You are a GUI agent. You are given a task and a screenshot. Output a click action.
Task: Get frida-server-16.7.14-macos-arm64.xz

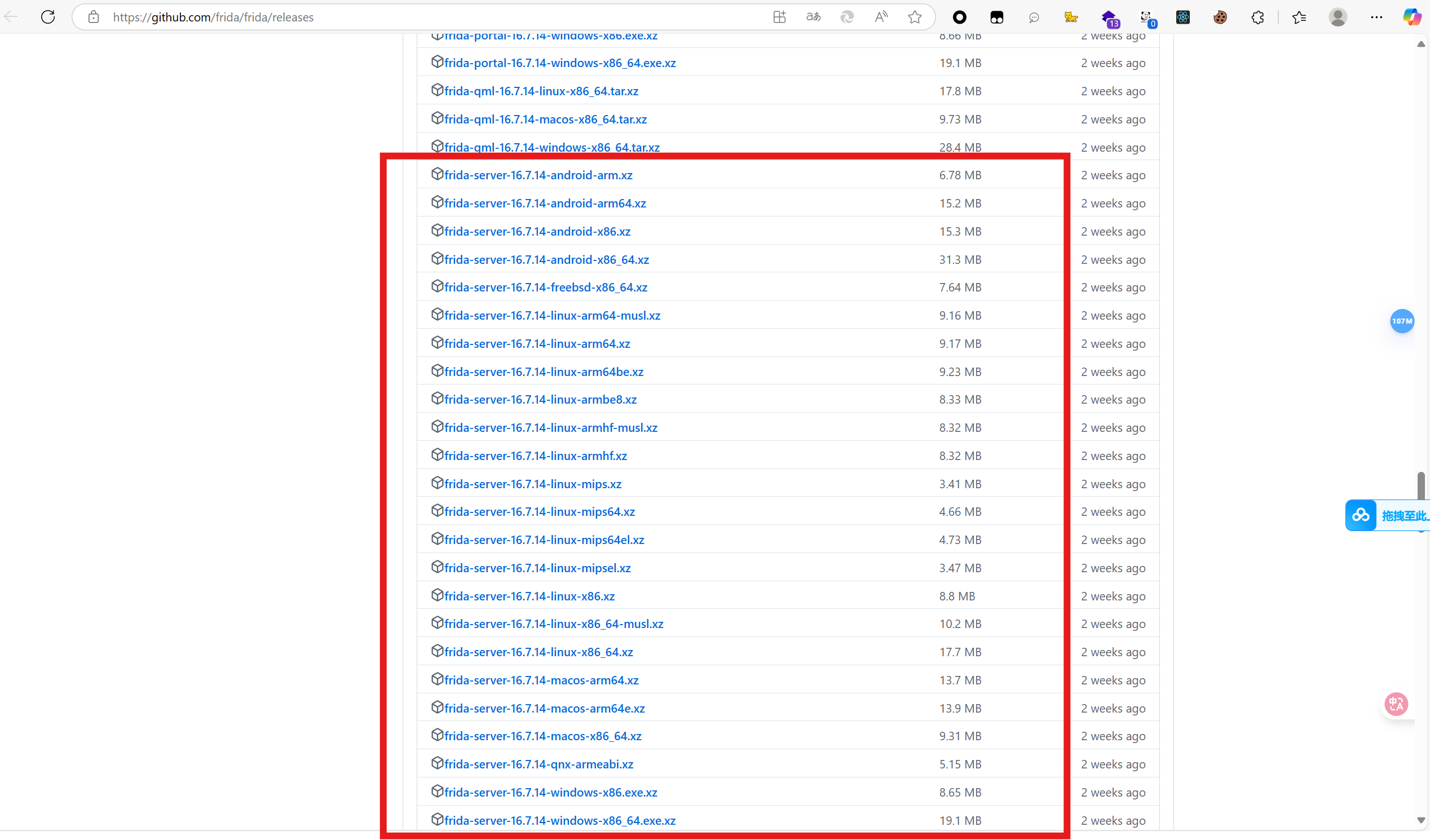pyautogui.click(x=541, y=680)
